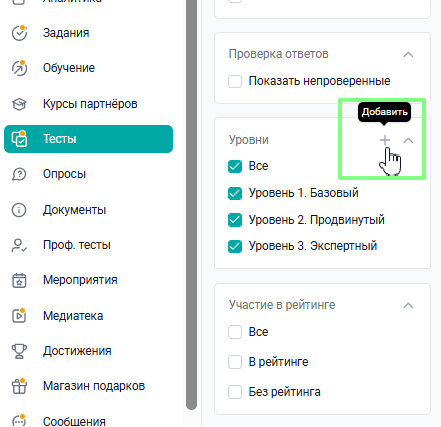The image size is (441, 427).
Task: Click the Проверка ответов heading
Action: pos(279,54)
